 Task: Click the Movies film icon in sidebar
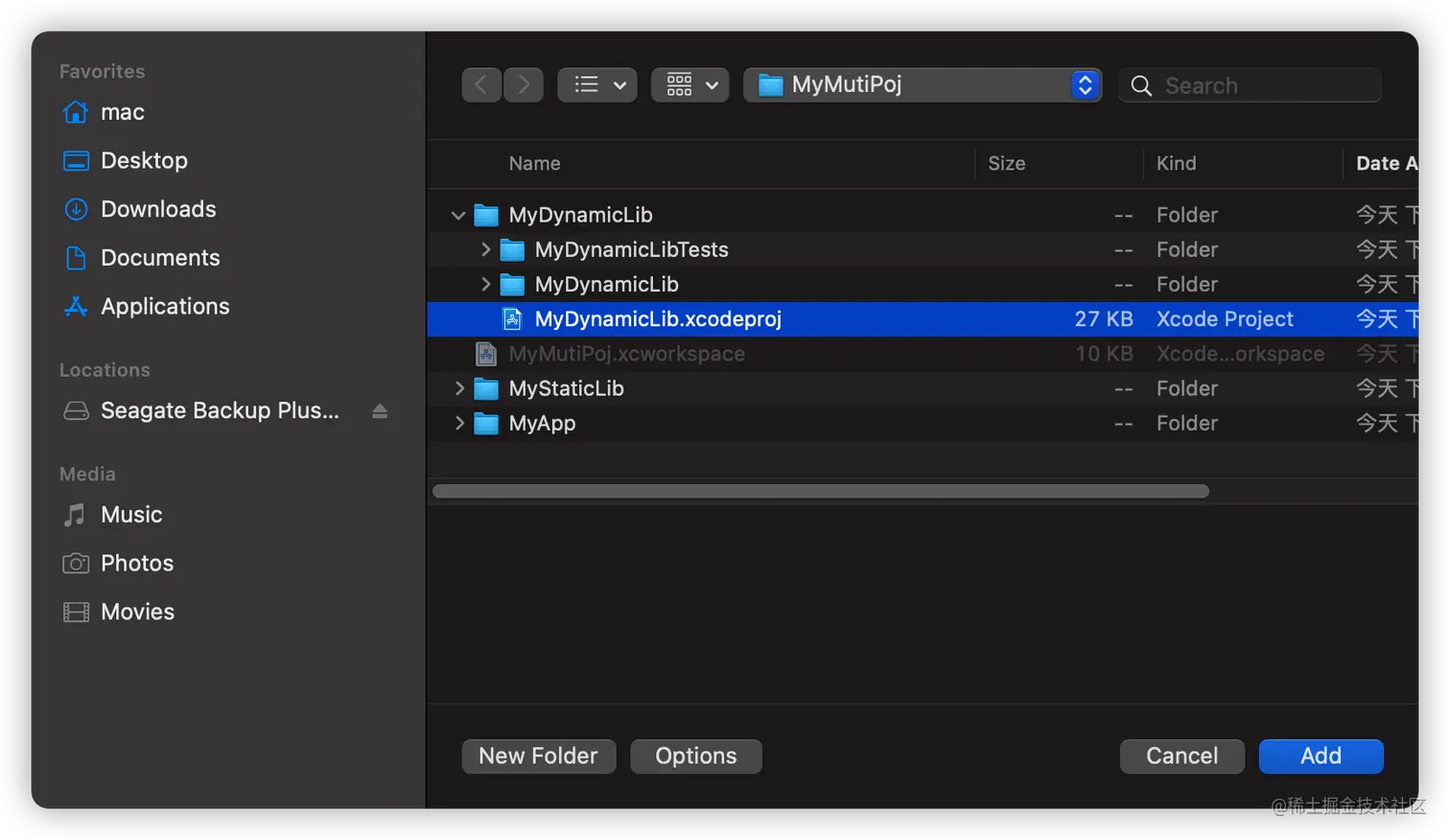coord(76,612)
